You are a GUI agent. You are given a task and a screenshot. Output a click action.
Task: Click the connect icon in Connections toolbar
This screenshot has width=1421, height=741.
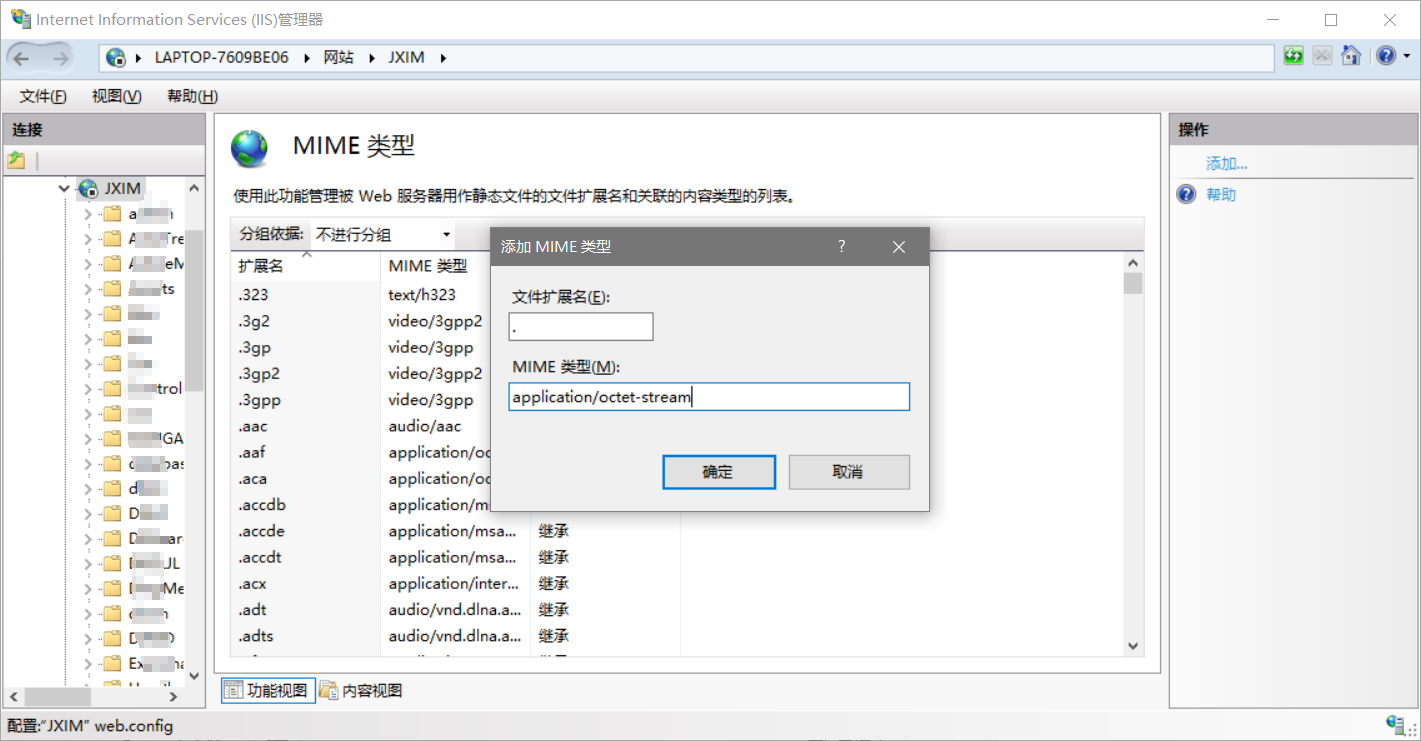(x=16, y=160)
